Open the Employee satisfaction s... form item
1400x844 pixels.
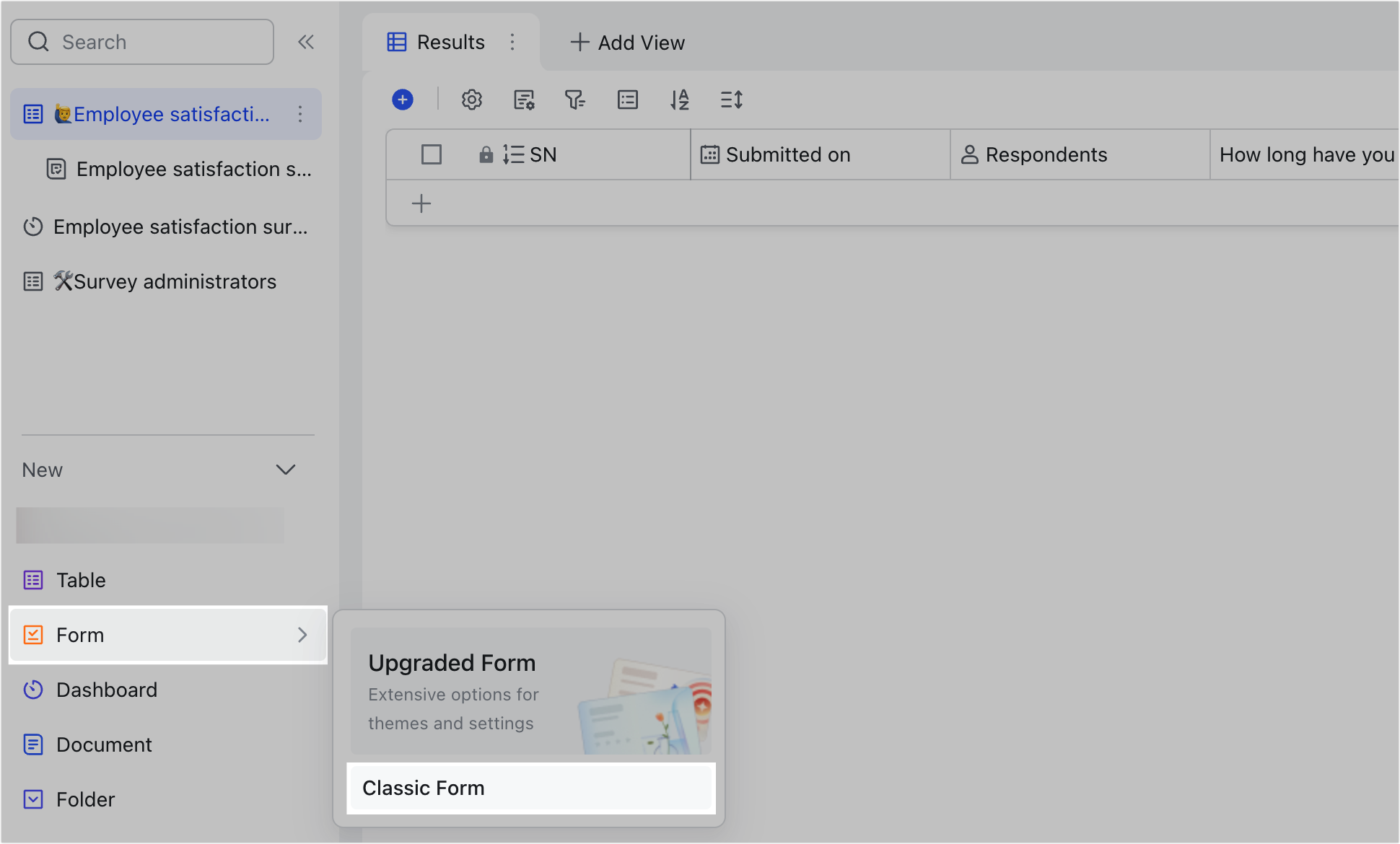[x=179, y=169]
